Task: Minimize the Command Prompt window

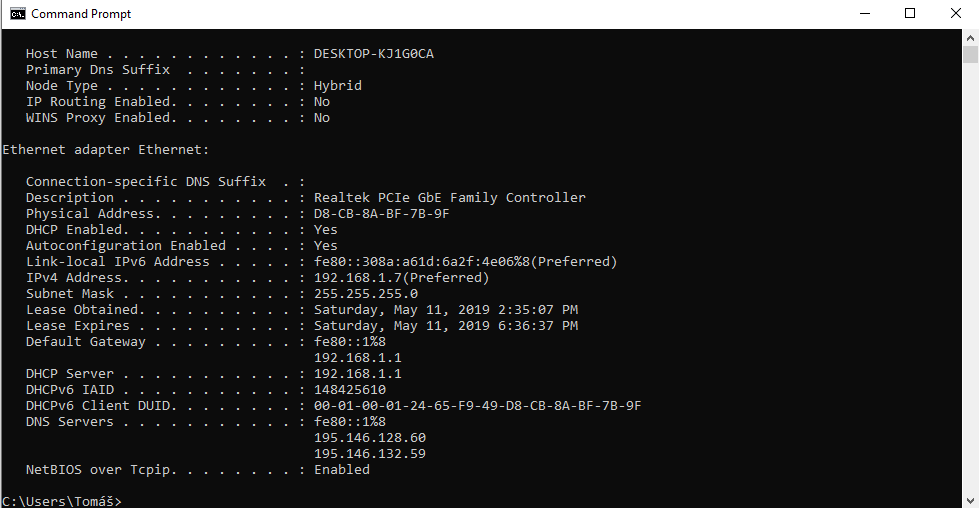Action: coord(863,14)
